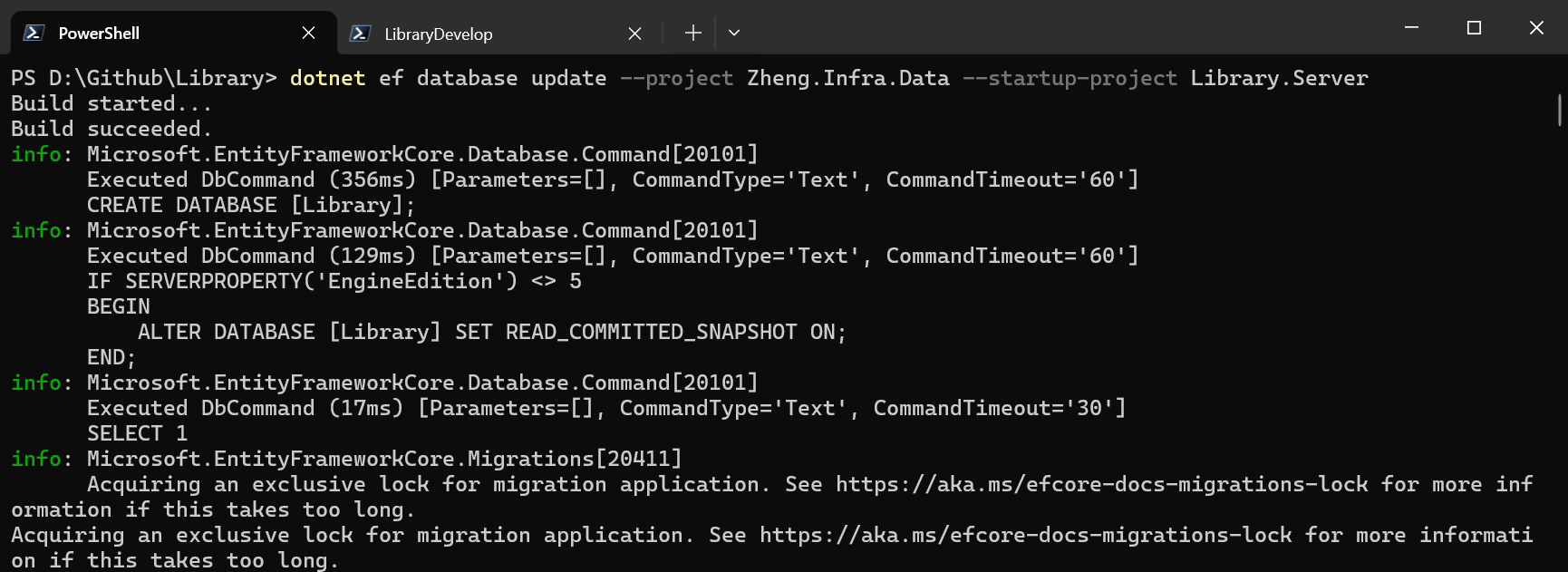Minimize the terminal window
Viewport: 1568px width, 572px height.
tap(1411, 28)
